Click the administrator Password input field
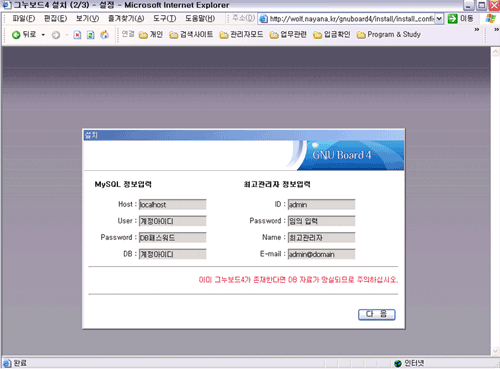Viewport: 500px width, 369px height. [321, 221]
